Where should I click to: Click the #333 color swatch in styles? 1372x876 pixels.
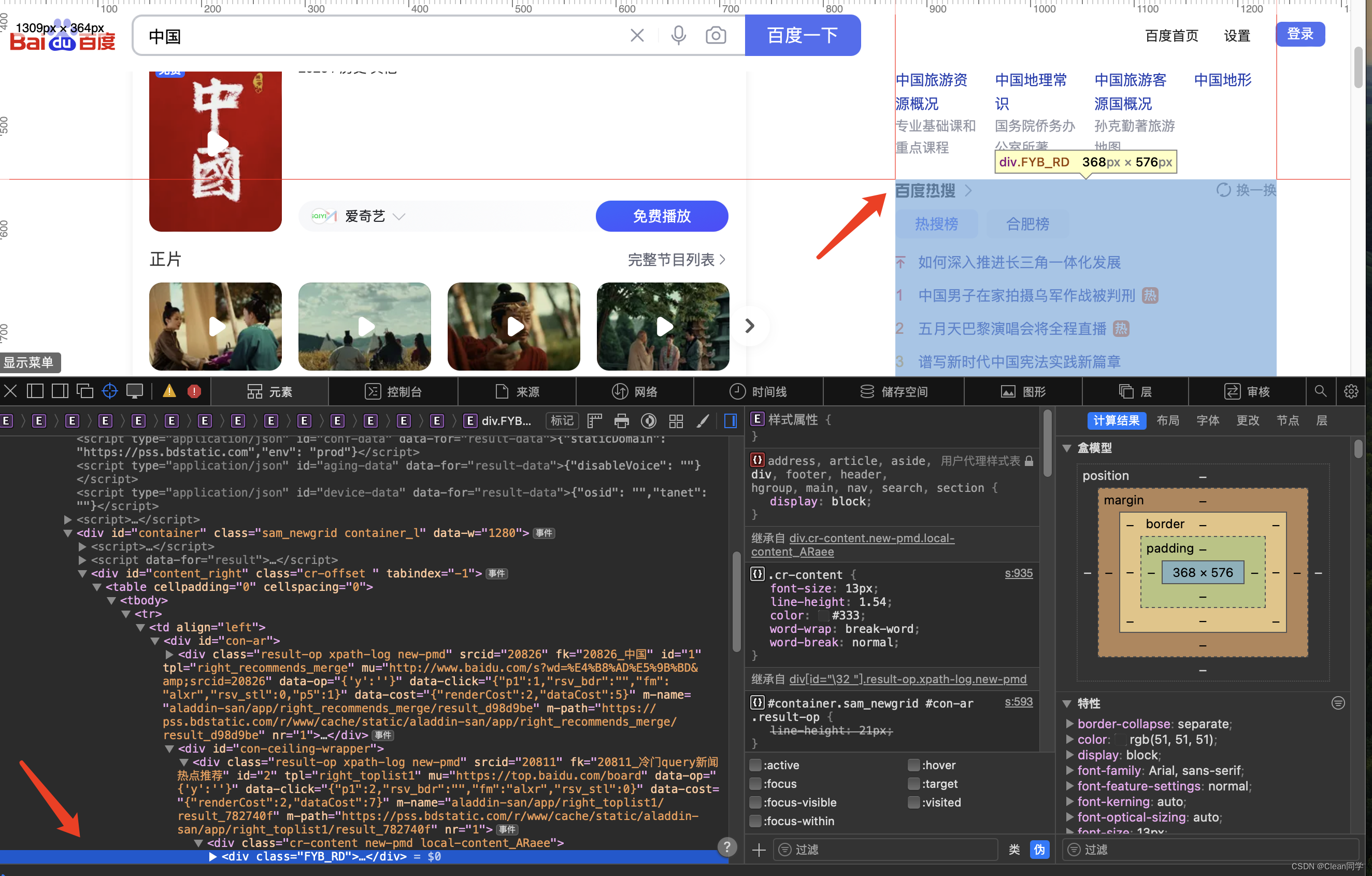click(x=824, y=615)
